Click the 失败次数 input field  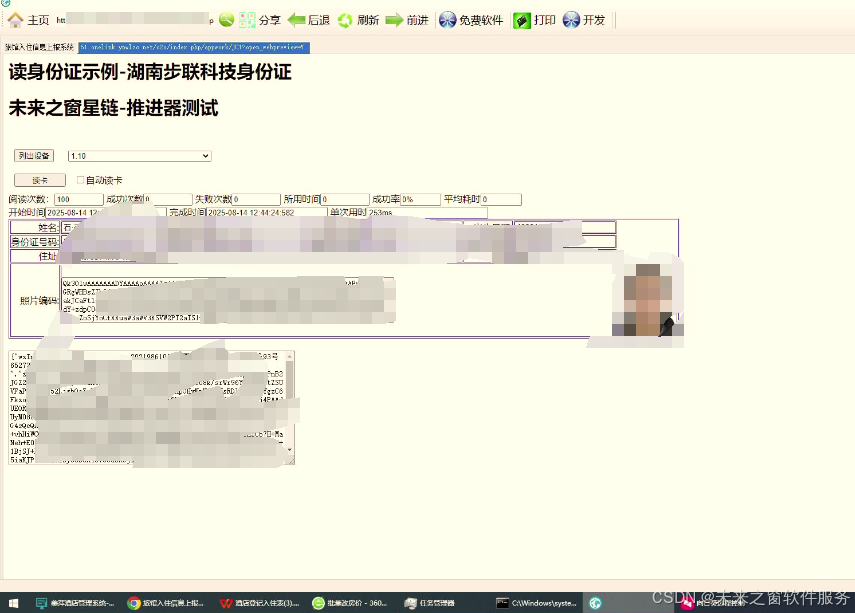[x=256, y=199]
